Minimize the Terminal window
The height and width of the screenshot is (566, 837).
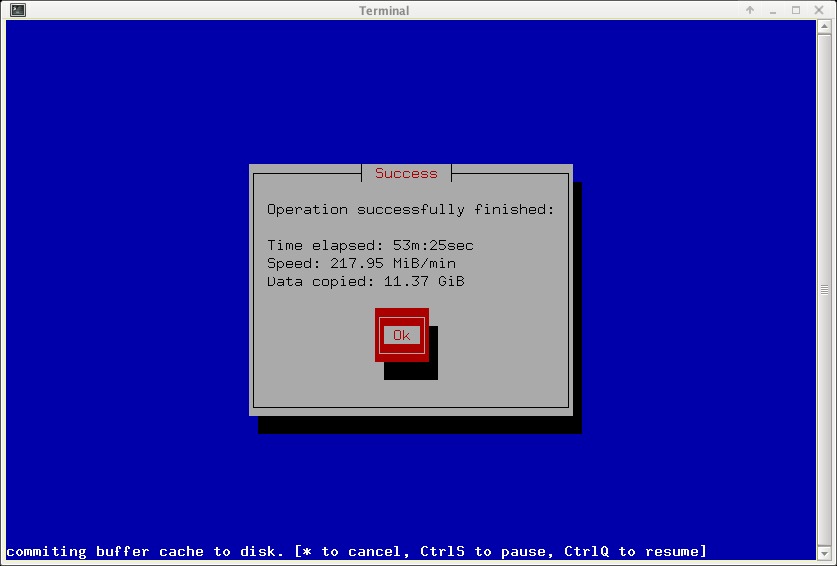(x=773, y=10)
